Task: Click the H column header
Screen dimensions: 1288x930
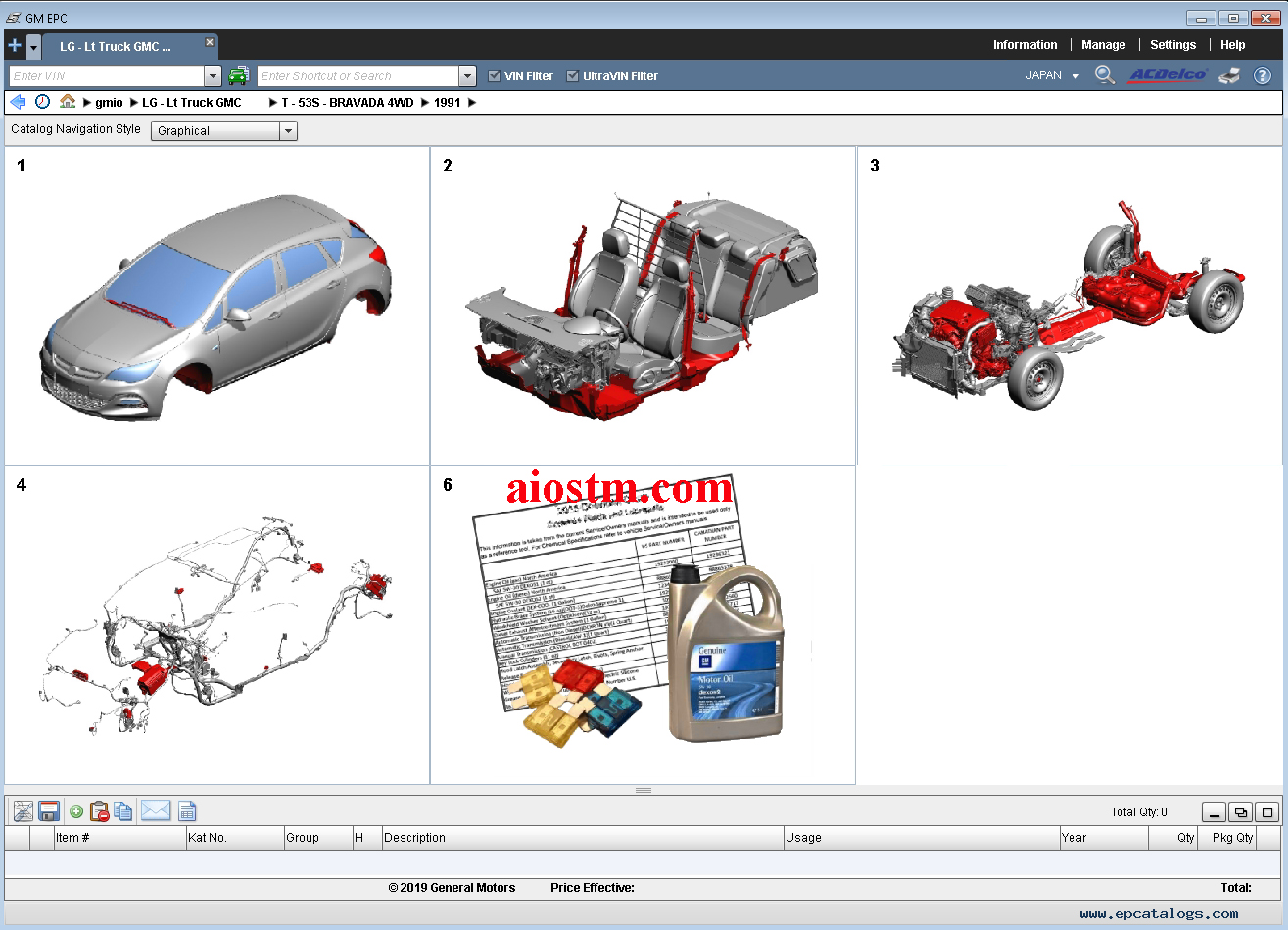Action: pos(366,838)
